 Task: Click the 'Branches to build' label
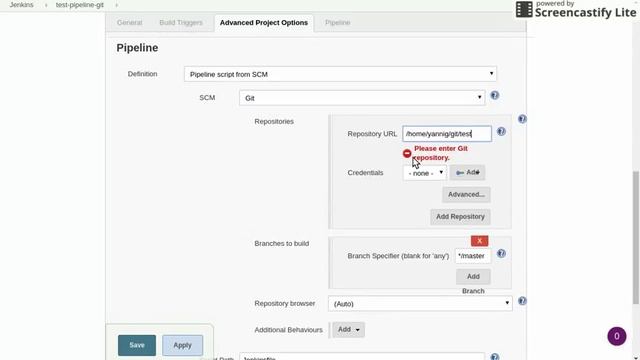pyautogui.click(x=282, y=244)
